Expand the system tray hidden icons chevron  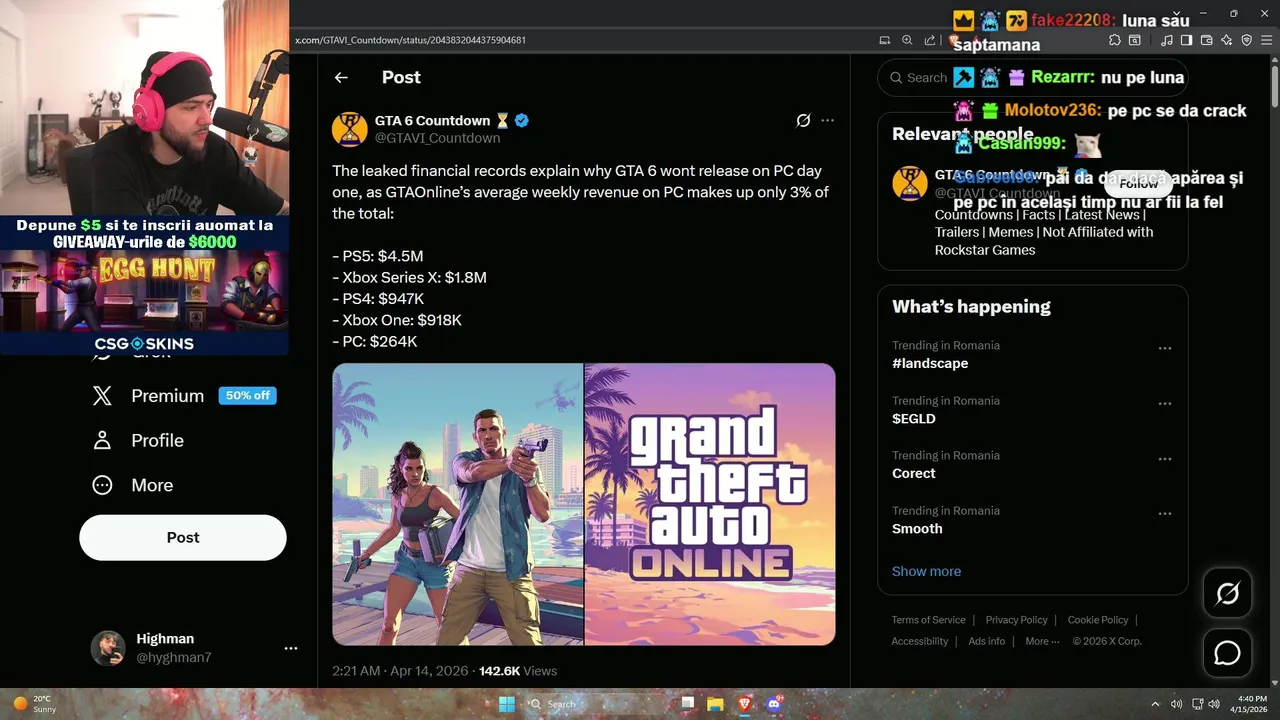pyautogui.click(x=1155, y=704)
